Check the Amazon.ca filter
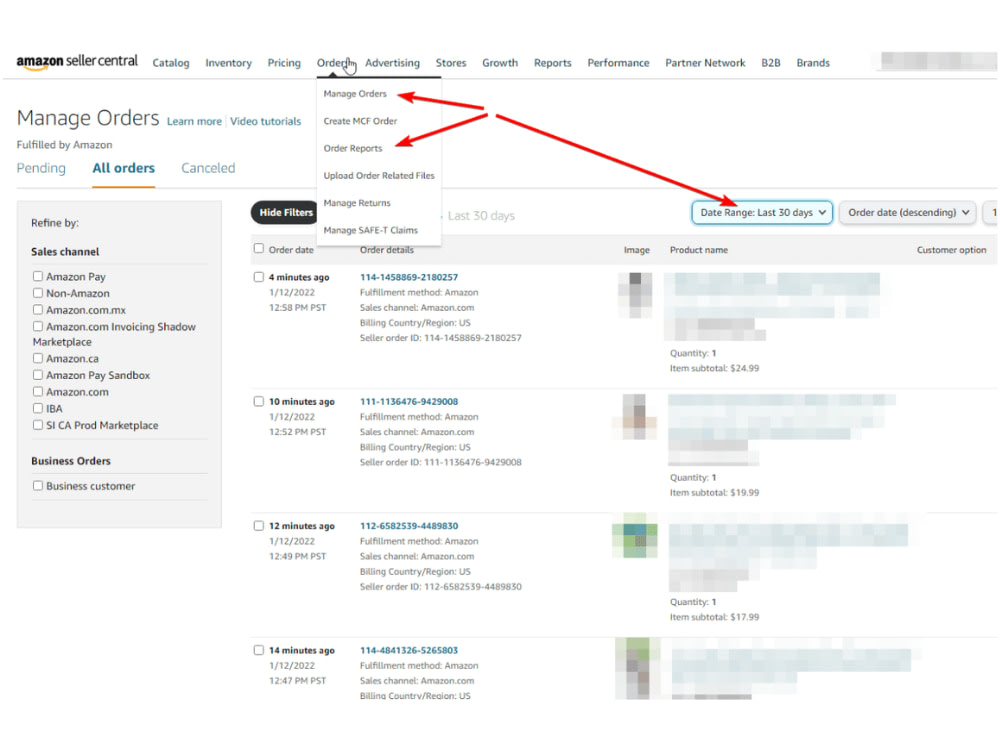The image size is (1000, 750). (38, 358)
